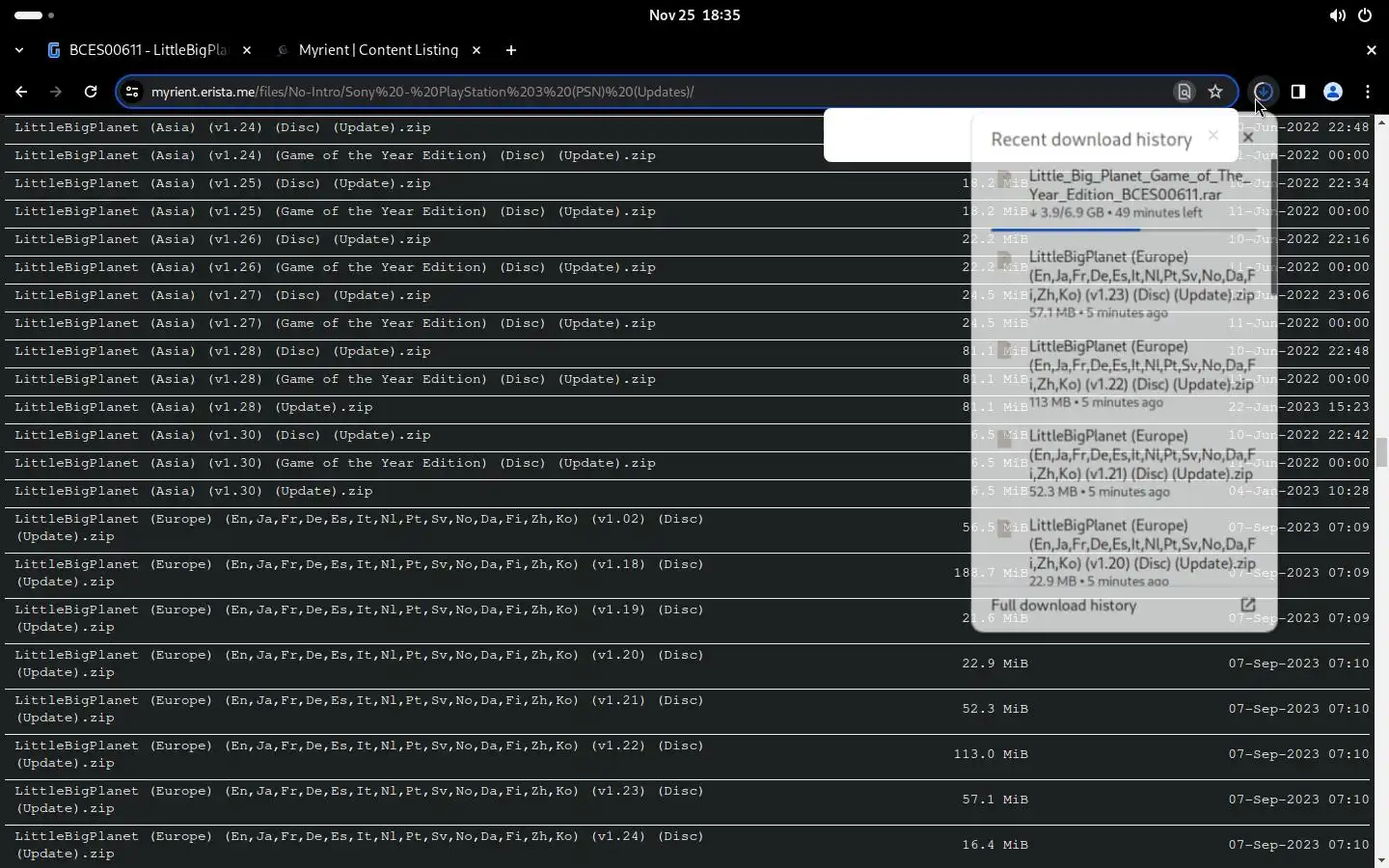Download LittleBigPlanet (Asia) (v1.25) (Disc) (Update).zip

[x=223, y=183]
